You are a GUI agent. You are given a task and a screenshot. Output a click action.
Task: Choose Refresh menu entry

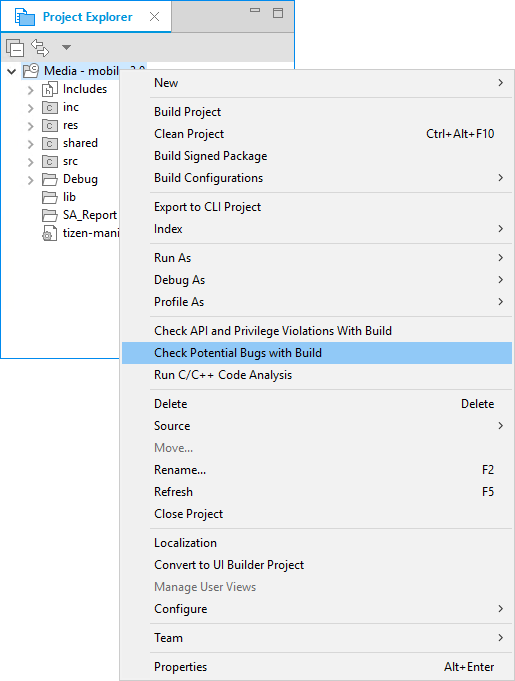click(317, 492)
